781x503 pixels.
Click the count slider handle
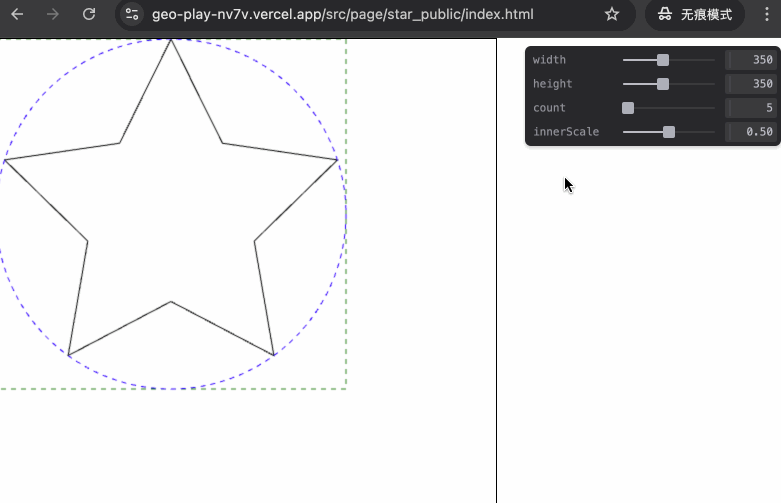(628, 108)
